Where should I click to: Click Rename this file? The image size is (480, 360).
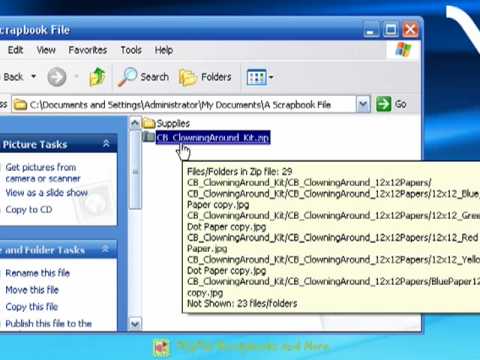coord(37,273)
